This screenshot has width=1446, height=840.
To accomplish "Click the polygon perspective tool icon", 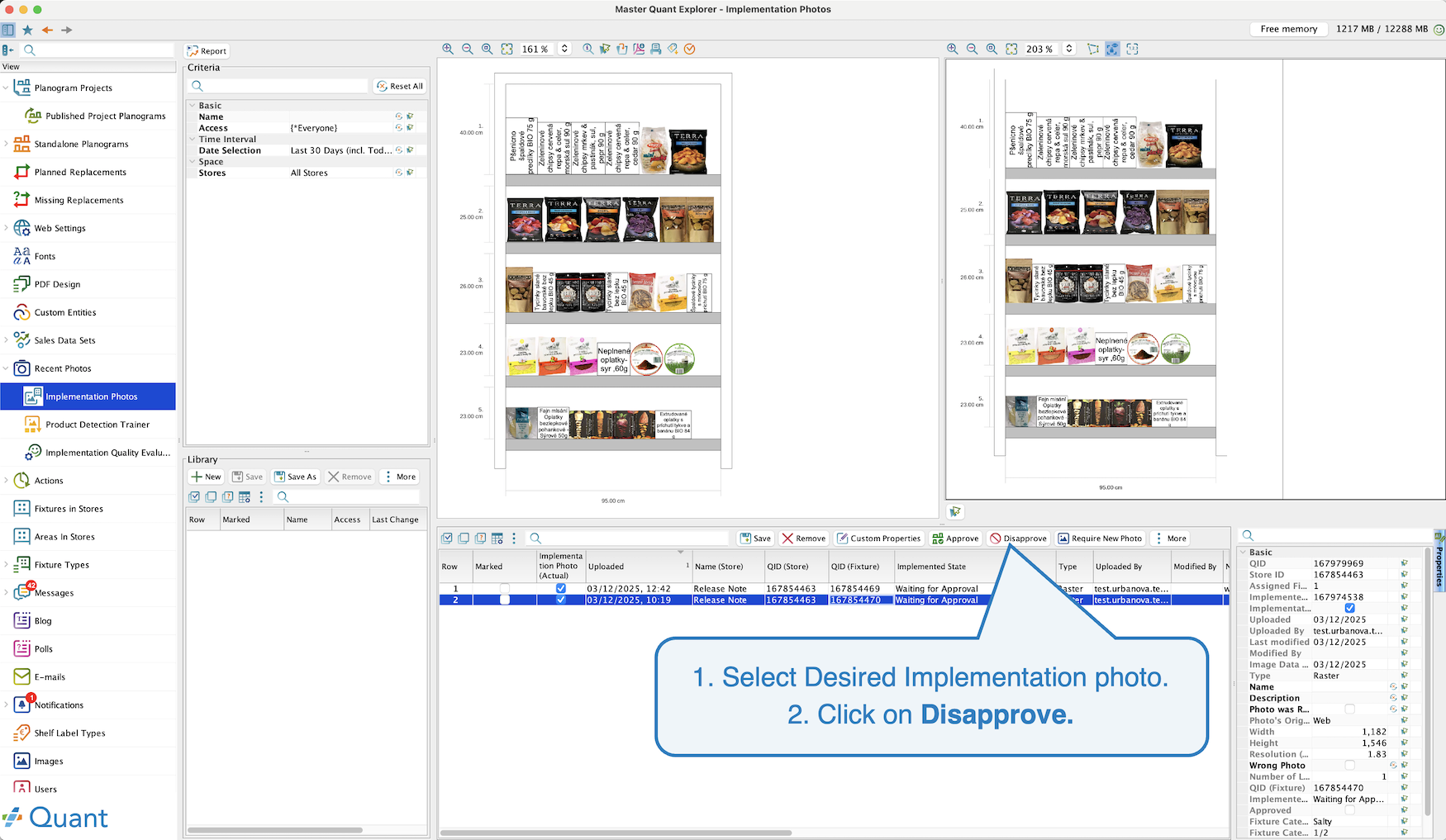I will (x=1093, y=49).
